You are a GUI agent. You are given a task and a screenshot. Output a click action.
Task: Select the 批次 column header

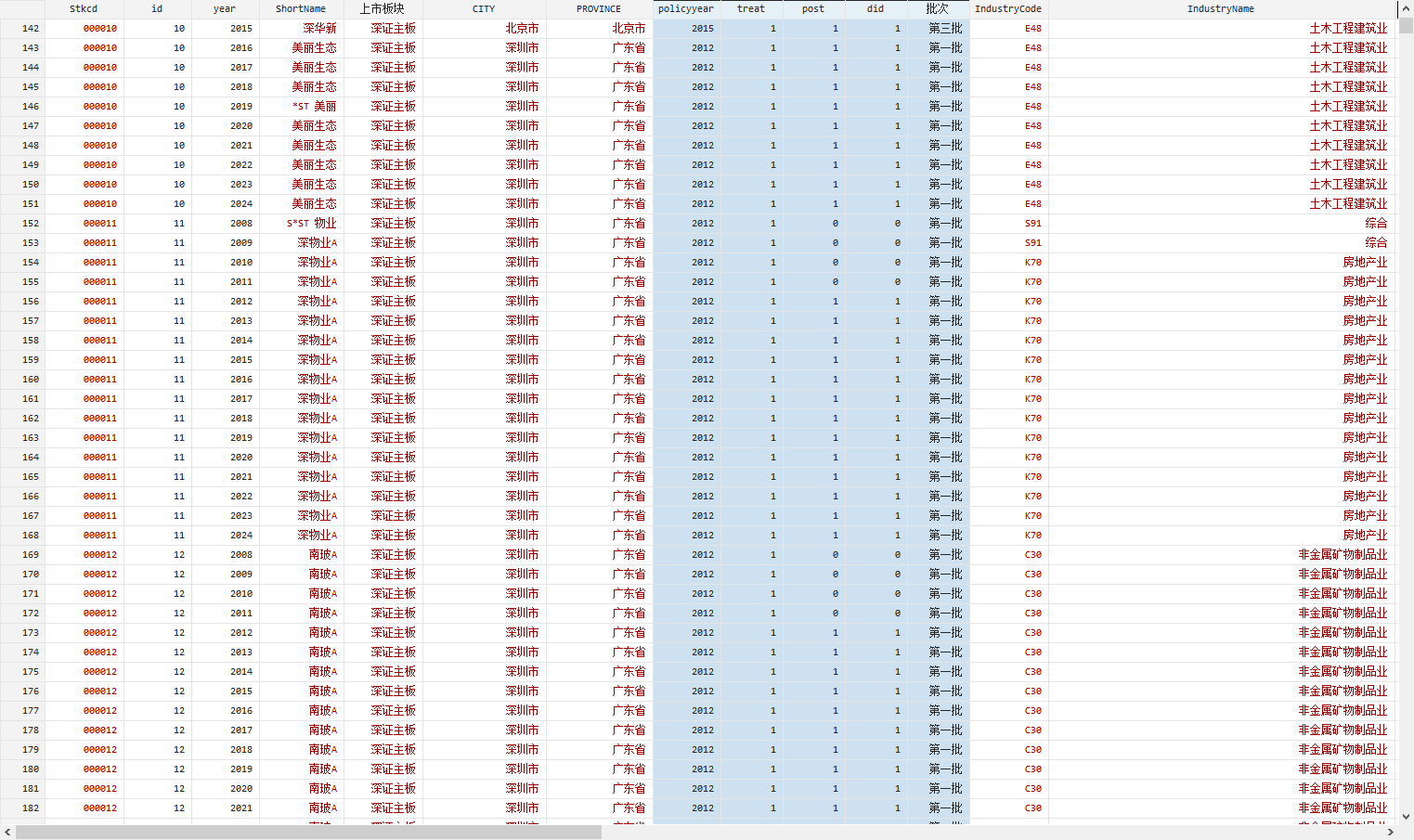[938, 9]
